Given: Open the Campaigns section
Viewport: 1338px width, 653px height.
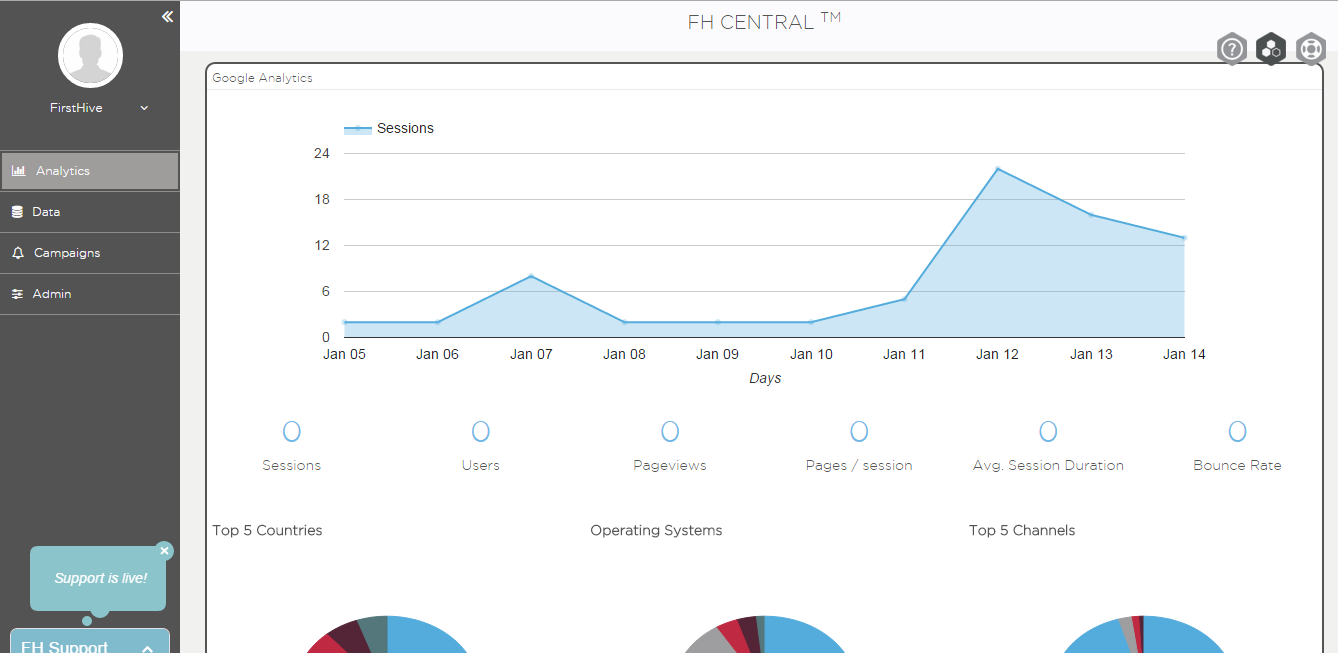Looking at the screenshot, I should pos(90,253).
